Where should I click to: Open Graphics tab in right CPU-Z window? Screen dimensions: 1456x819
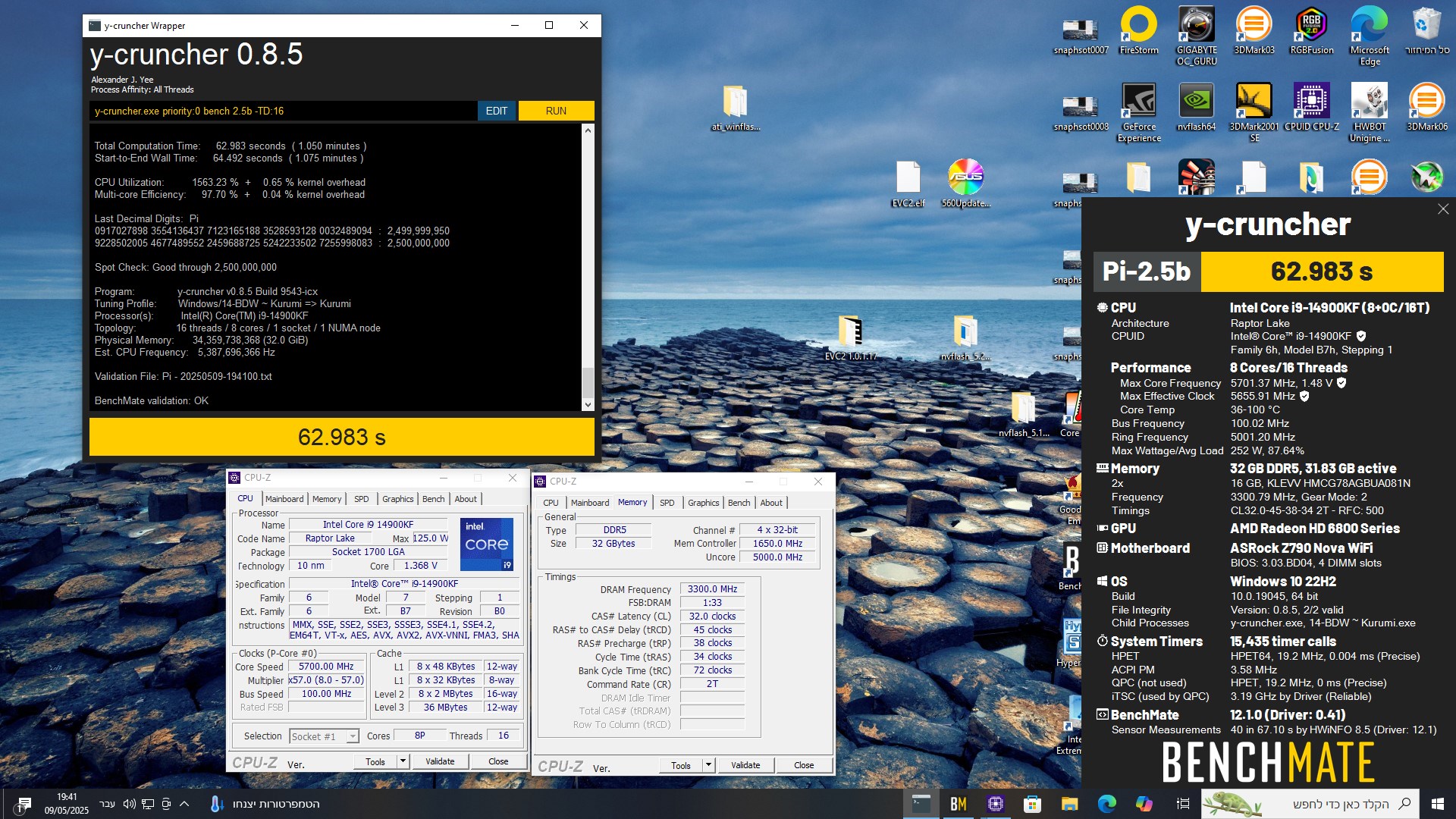click(703, 503)
